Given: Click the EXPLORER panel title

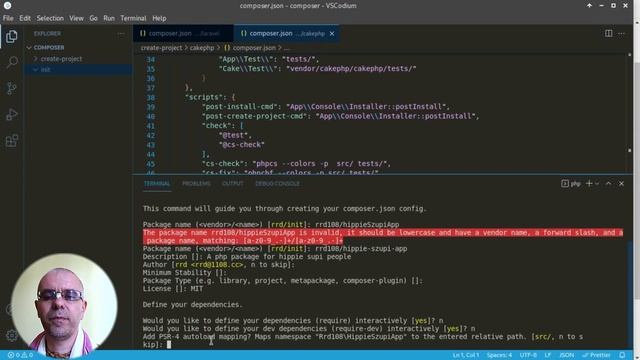Looking at the screenshot, I should (47, 34).
